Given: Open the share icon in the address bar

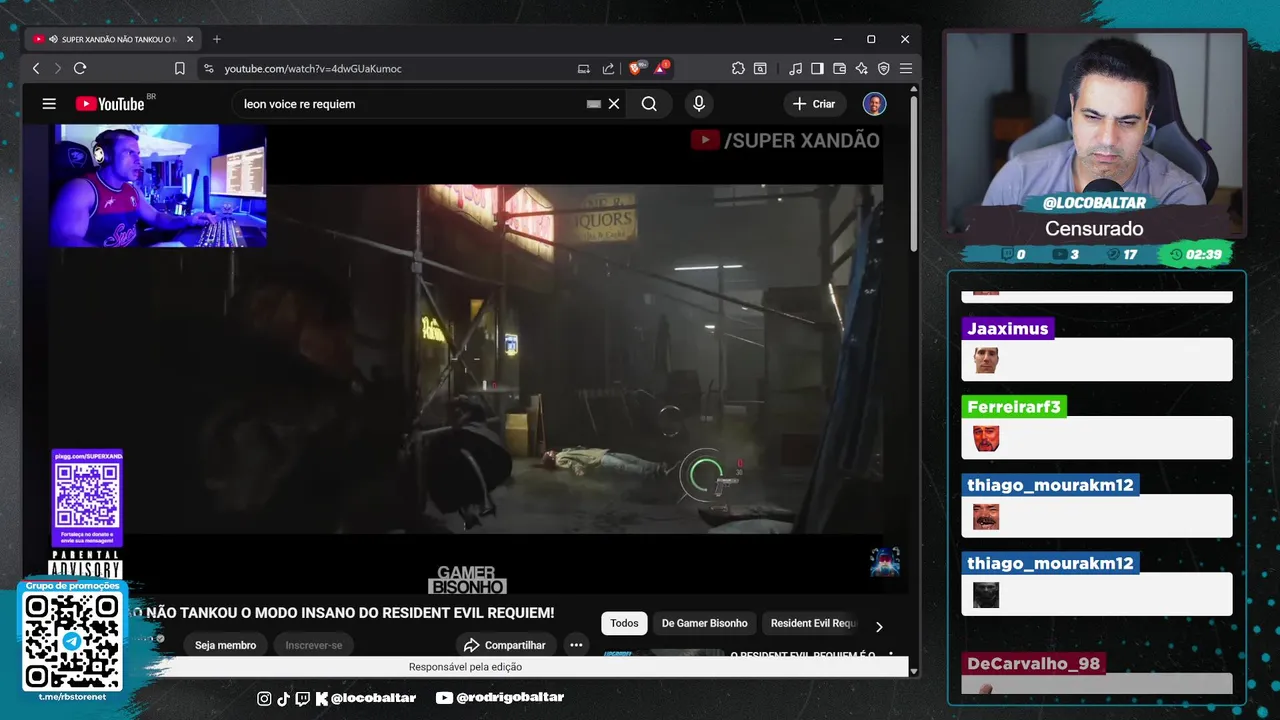Looking at the screenshot, I should [608, 69].
